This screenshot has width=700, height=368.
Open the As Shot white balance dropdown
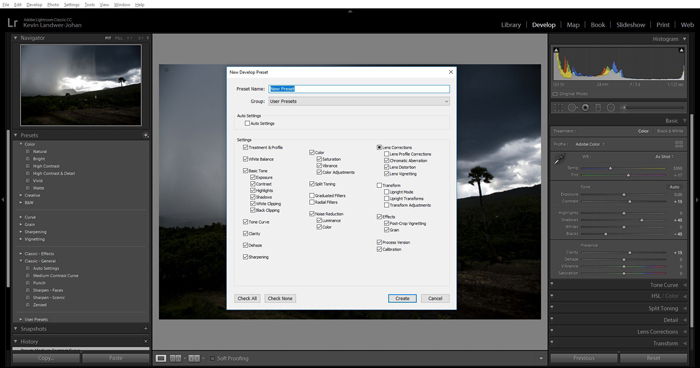664,157
